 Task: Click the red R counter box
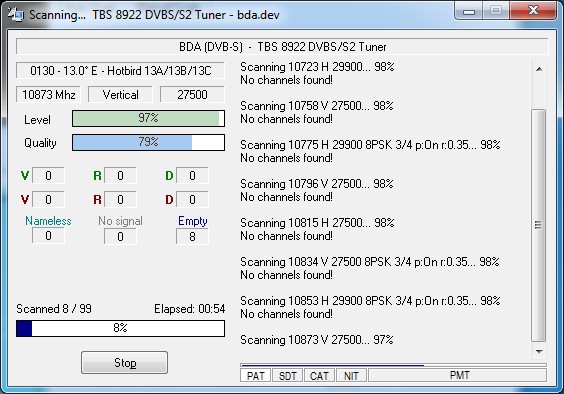point(120,199)
